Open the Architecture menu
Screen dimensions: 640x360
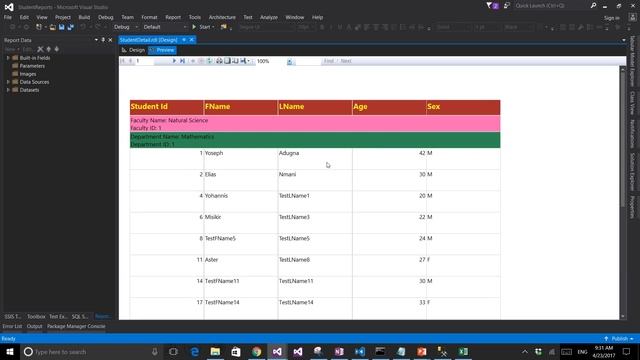(222, 17)
